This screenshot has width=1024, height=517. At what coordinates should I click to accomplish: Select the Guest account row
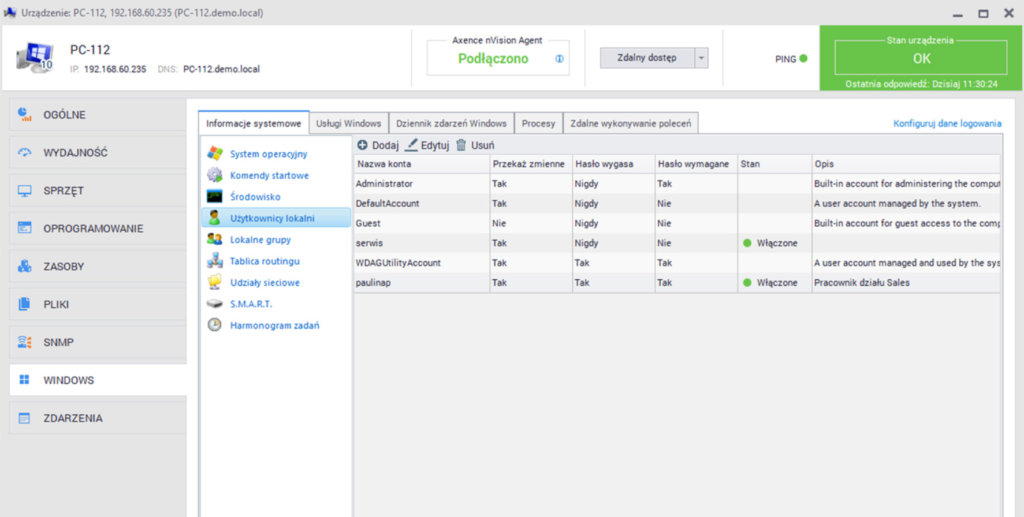[x=677, y=223]
